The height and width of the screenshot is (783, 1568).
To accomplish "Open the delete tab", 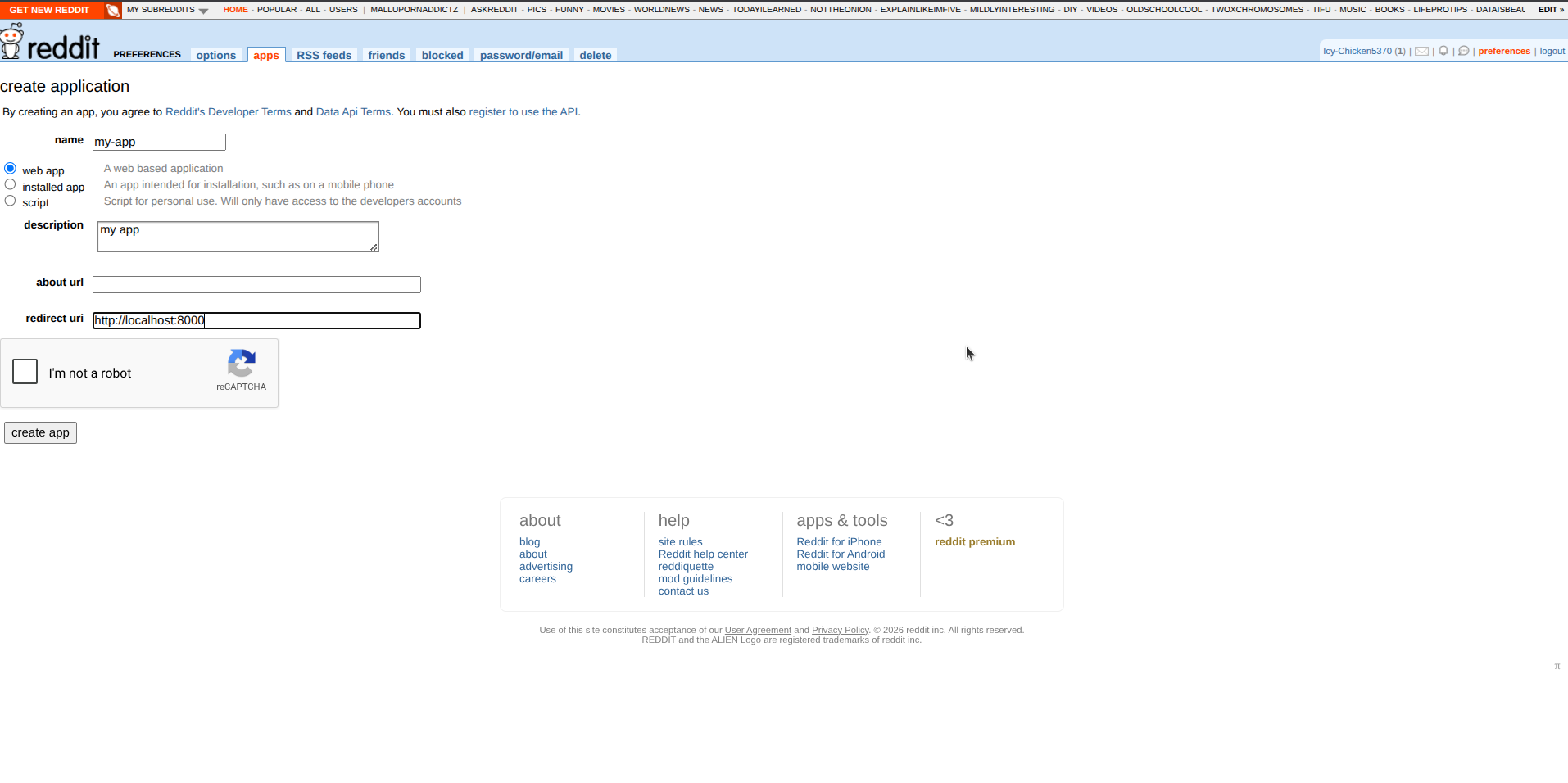I will (x=596, y=55).
